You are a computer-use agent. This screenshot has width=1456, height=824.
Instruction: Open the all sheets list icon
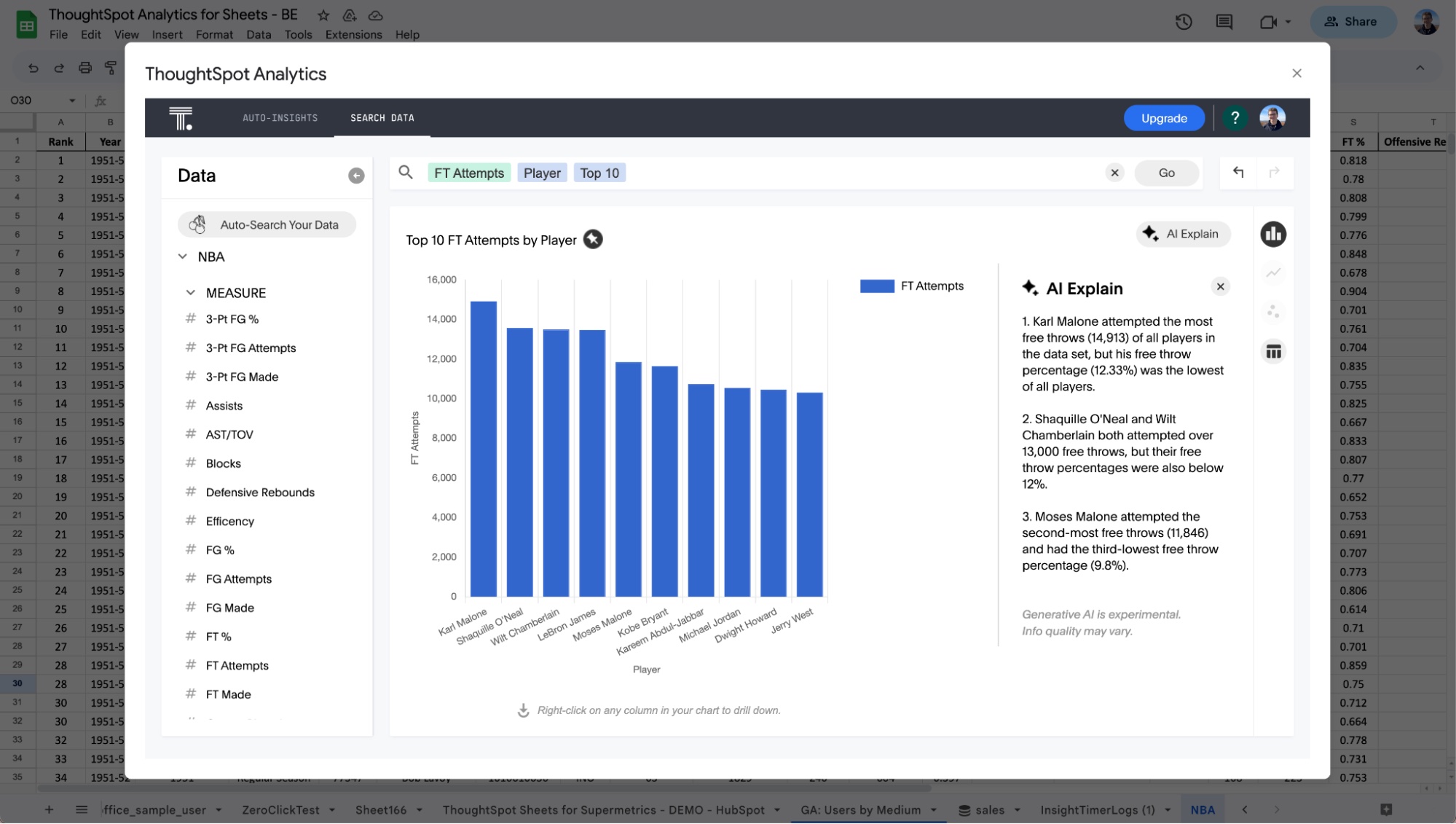pyautogui.click(x=82, y=809)
